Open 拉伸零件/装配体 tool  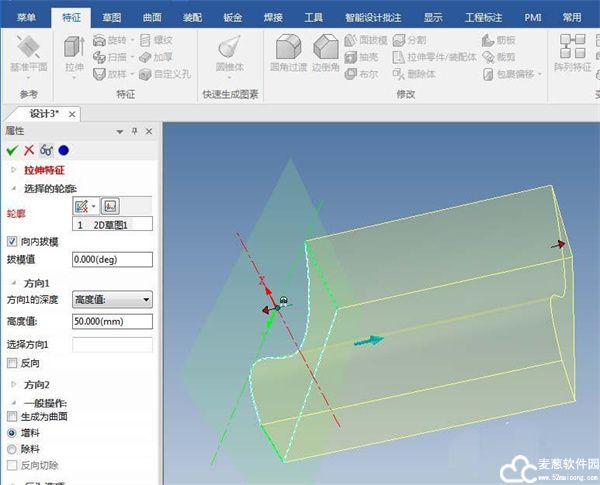tap(435, 57)
